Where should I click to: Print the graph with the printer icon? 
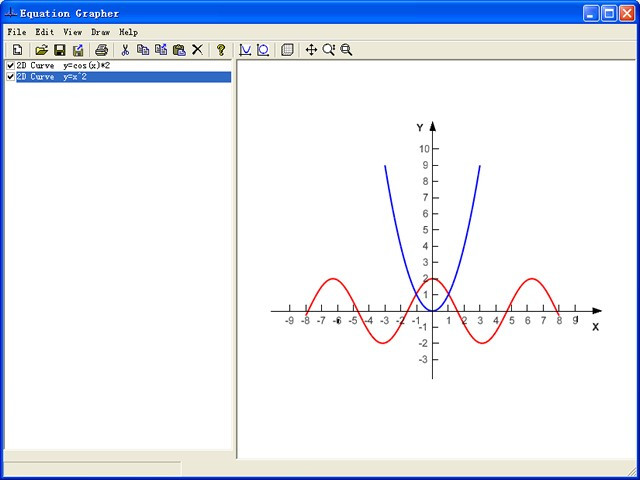101,50
